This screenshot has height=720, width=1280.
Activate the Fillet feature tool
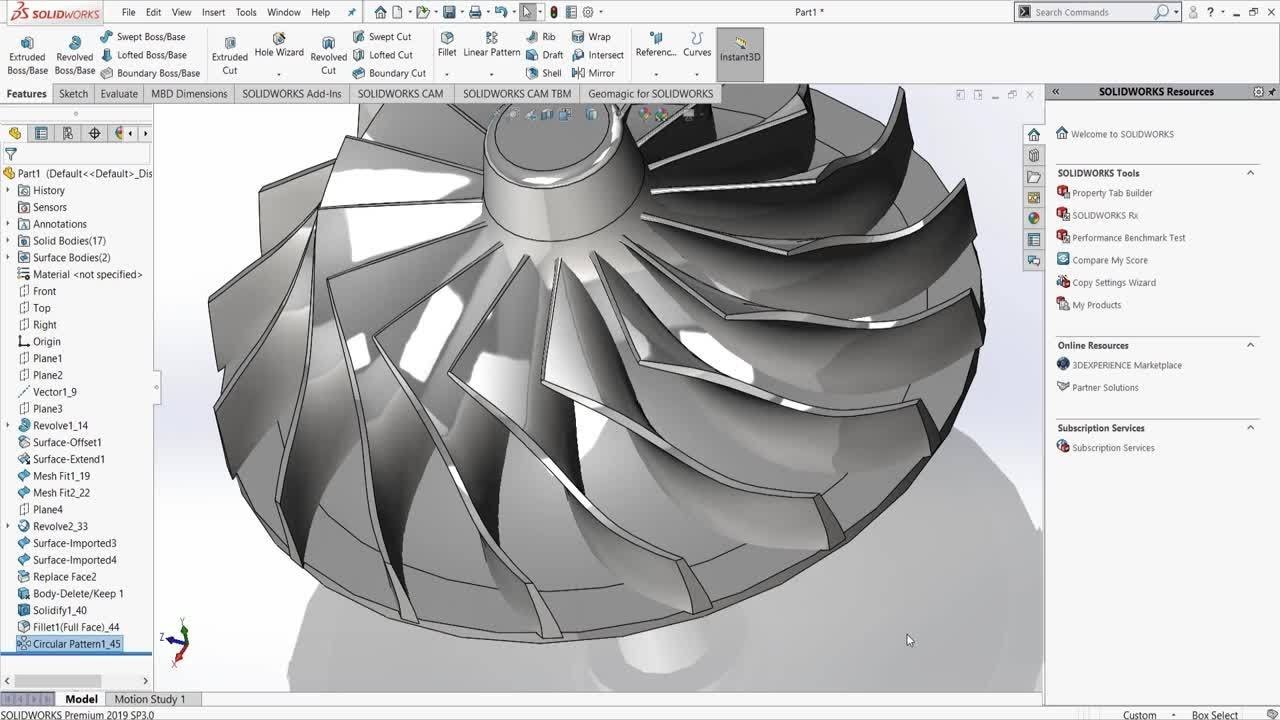tap(447, 45)
